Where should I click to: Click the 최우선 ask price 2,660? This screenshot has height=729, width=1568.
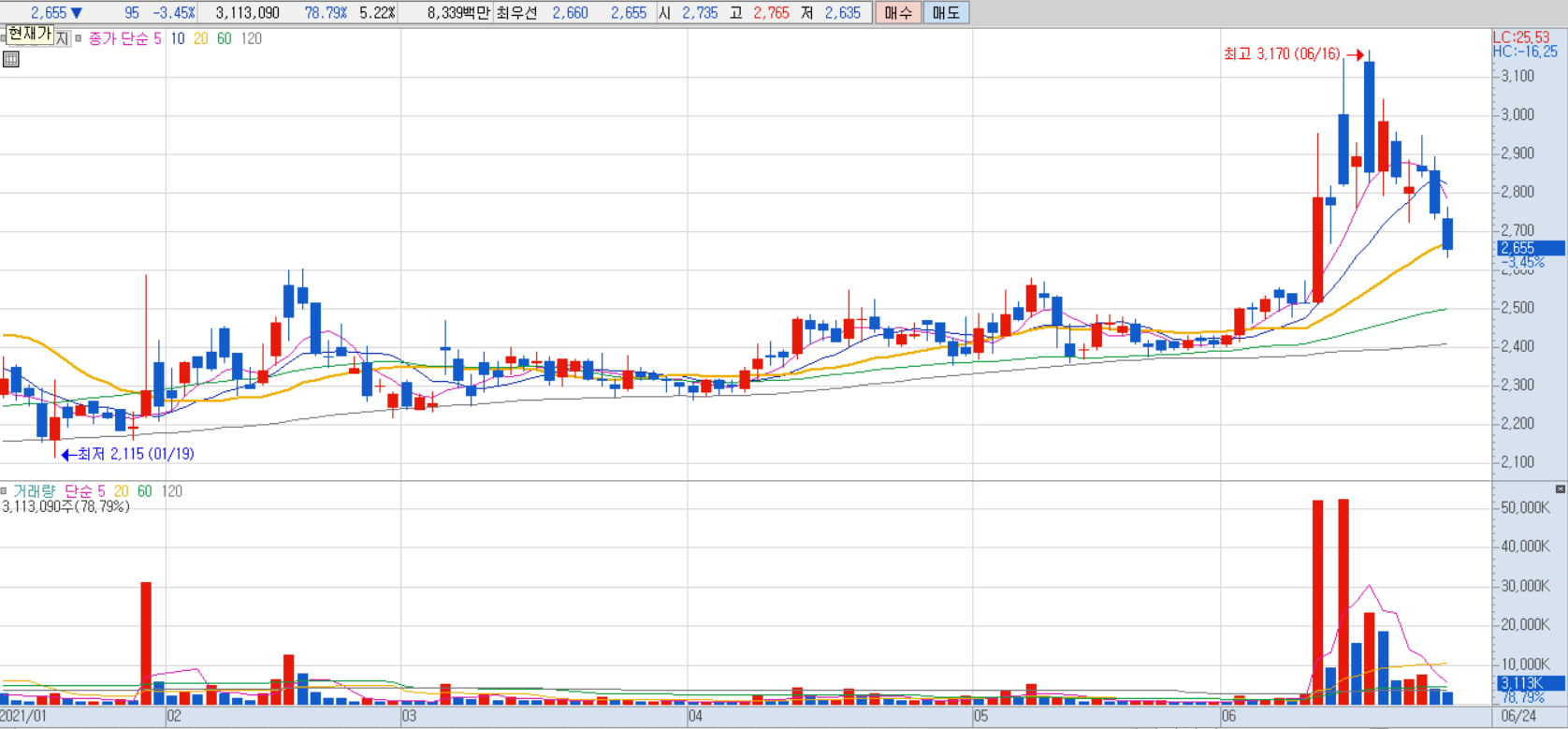pyautogui.click(x=571, y=13)
